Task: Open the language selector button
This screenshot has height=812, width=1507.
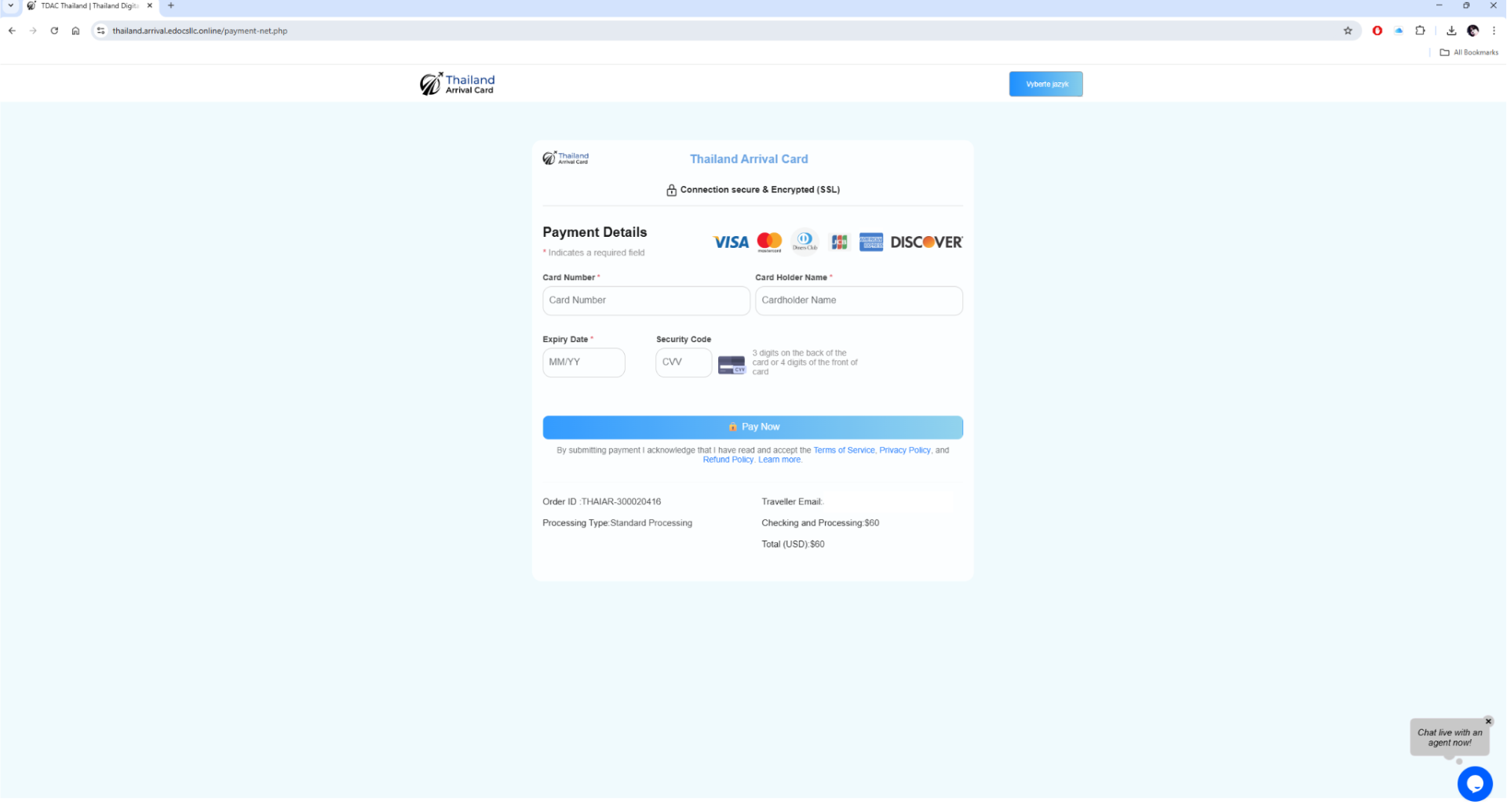Action: tap(1045, 84)
